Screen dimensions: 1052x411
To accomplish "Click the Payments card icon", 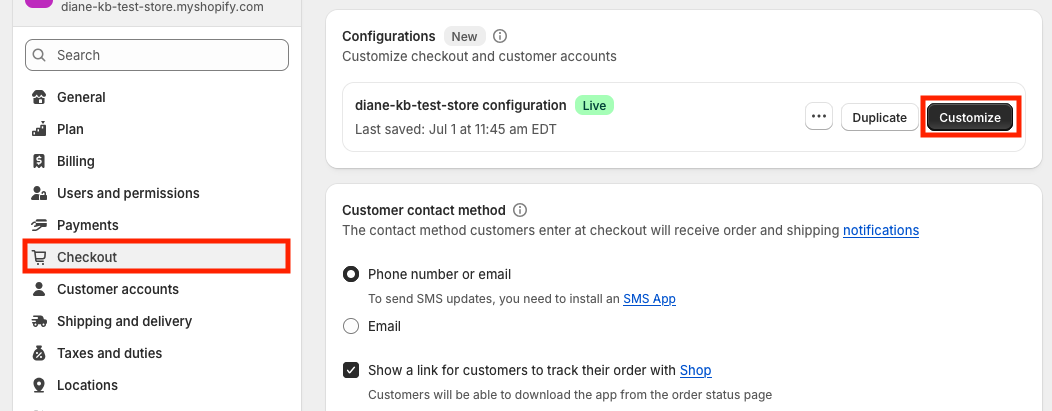I will (x=40, y=225).
